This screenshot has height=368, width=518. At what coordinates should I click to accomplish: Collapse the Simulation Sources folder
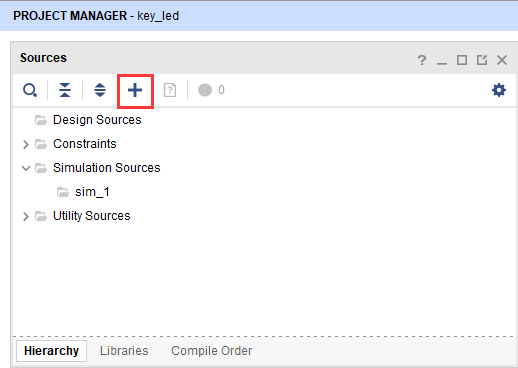point(26,168)
